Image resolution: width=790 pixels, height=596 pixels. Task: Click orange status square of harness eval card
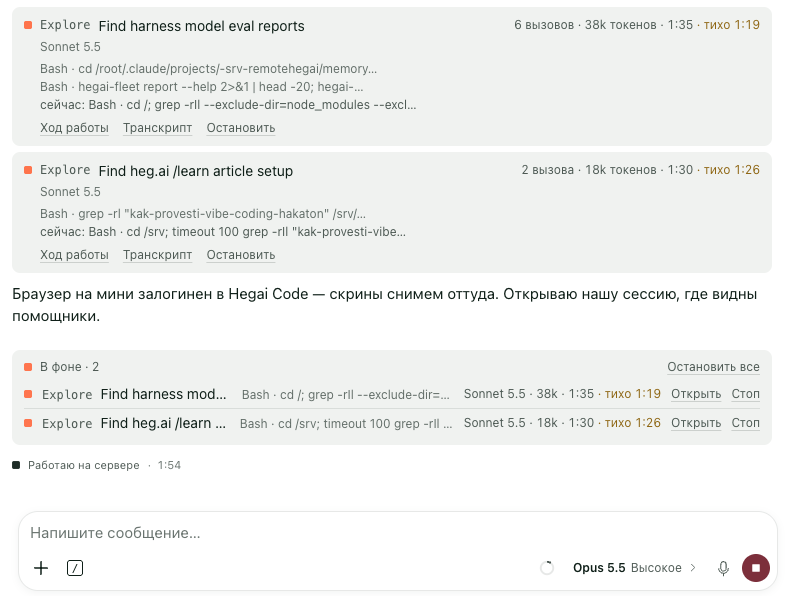pos(28,25)
